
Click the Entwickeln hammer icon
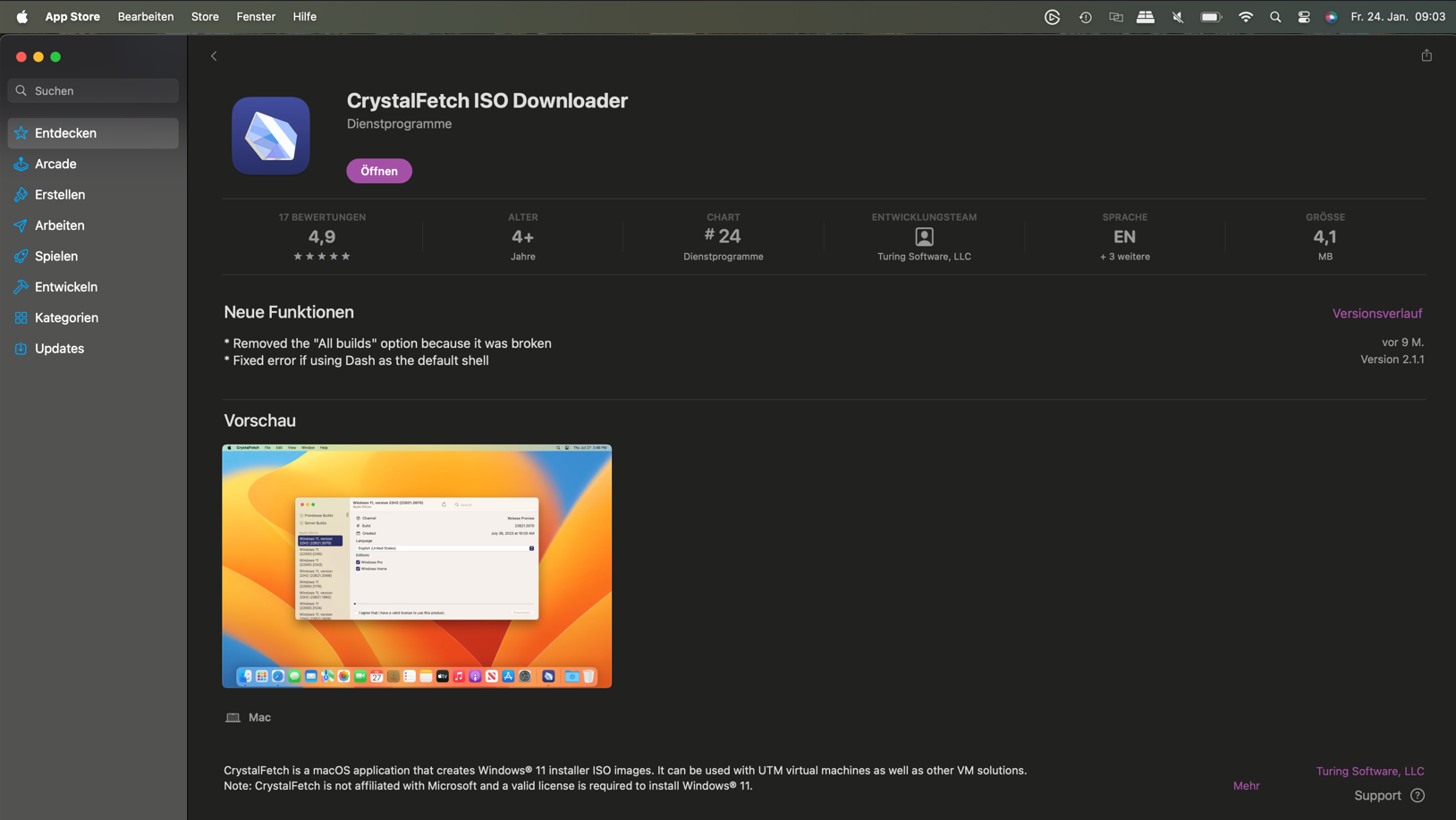point(21,287)
